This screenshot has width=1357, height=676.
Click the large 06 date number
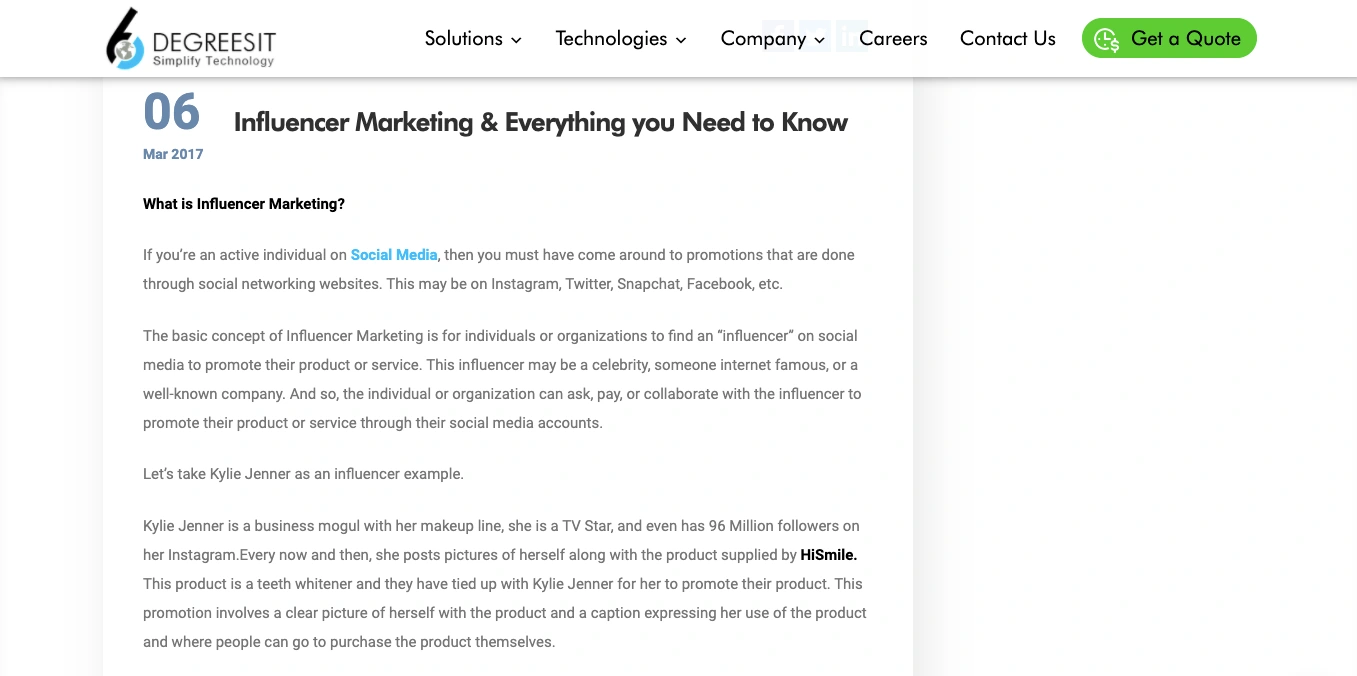point(172,112)
